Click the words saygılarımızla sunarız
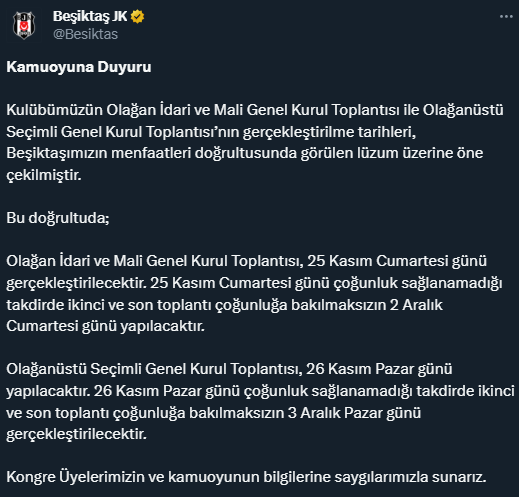Image resolution: width=519 pixels, height=497 pixels. (x=411, y=477)
